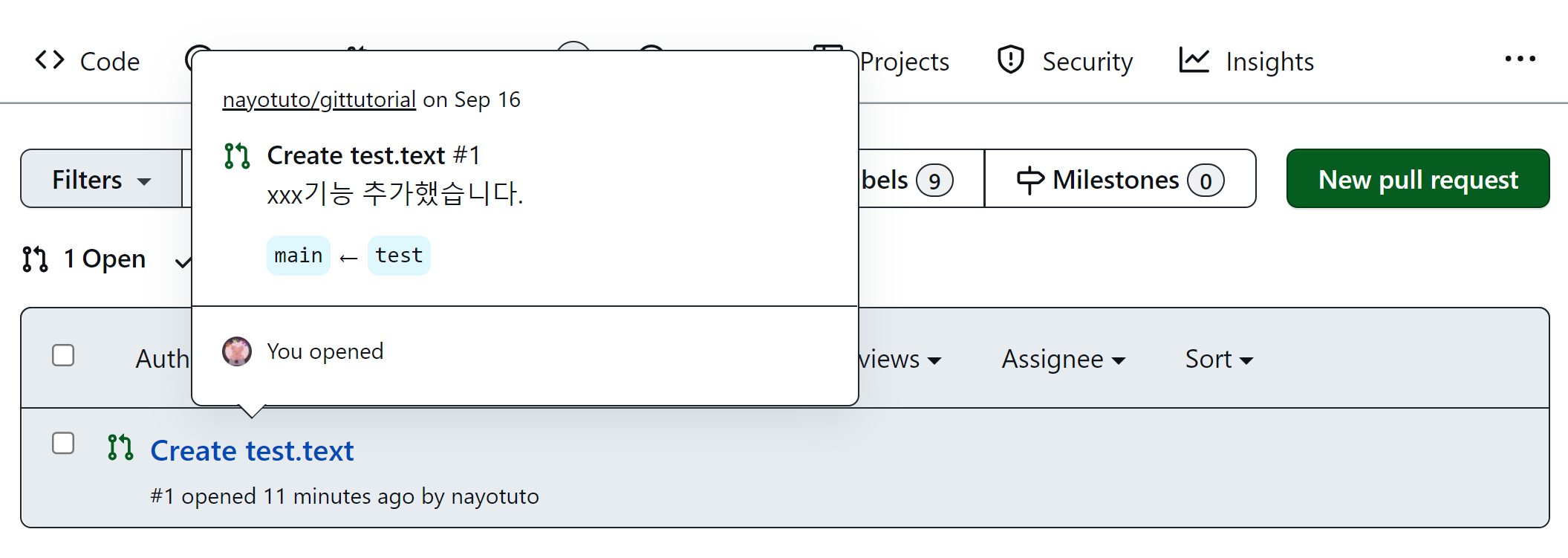This screenshot has width=1568, height=558.
Task: Click the Security shield icon
Action: click(x=1010, y=59)
